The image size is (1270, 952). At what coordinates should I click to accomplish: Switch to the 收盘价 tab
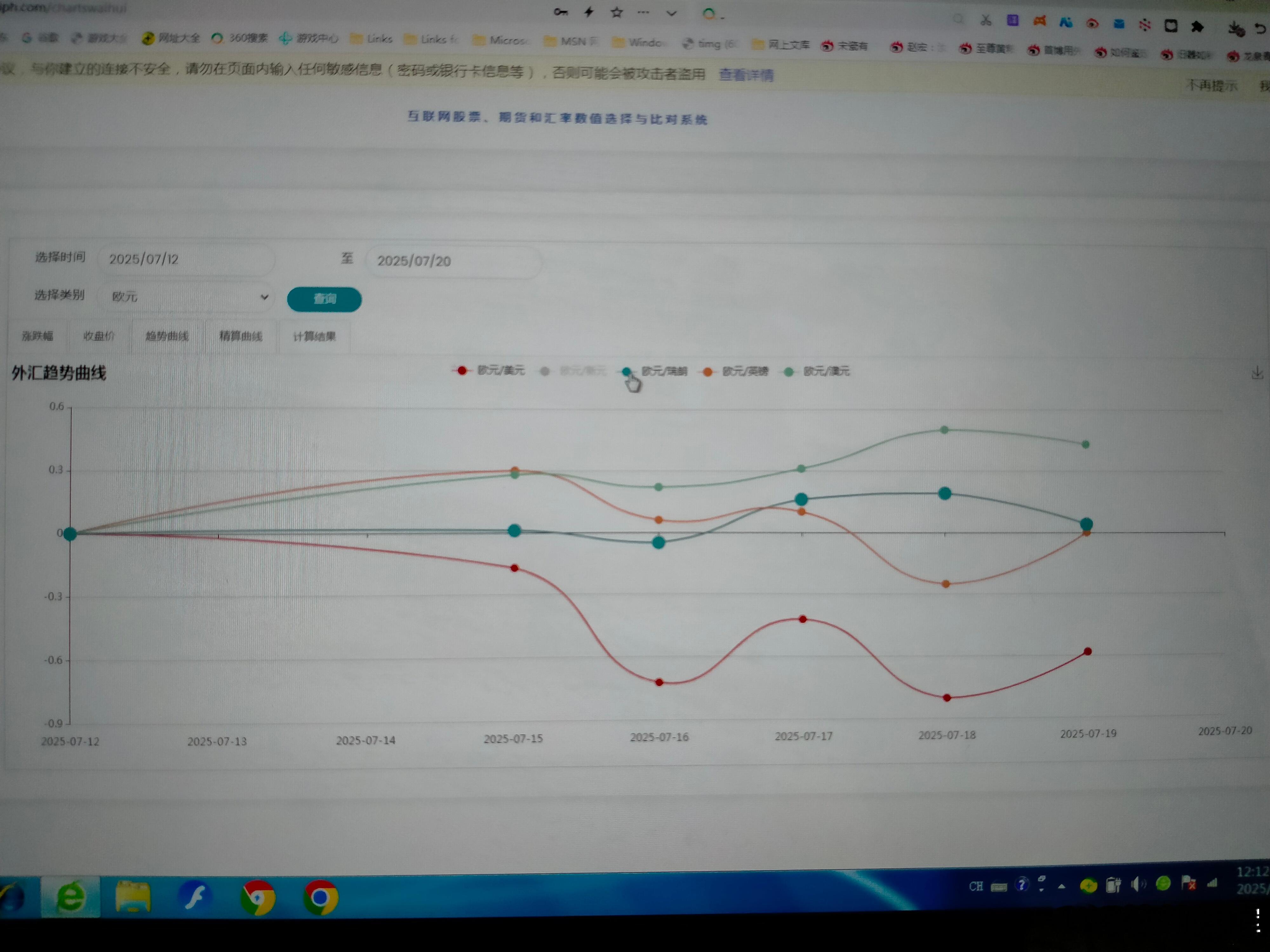coord(99,336)
